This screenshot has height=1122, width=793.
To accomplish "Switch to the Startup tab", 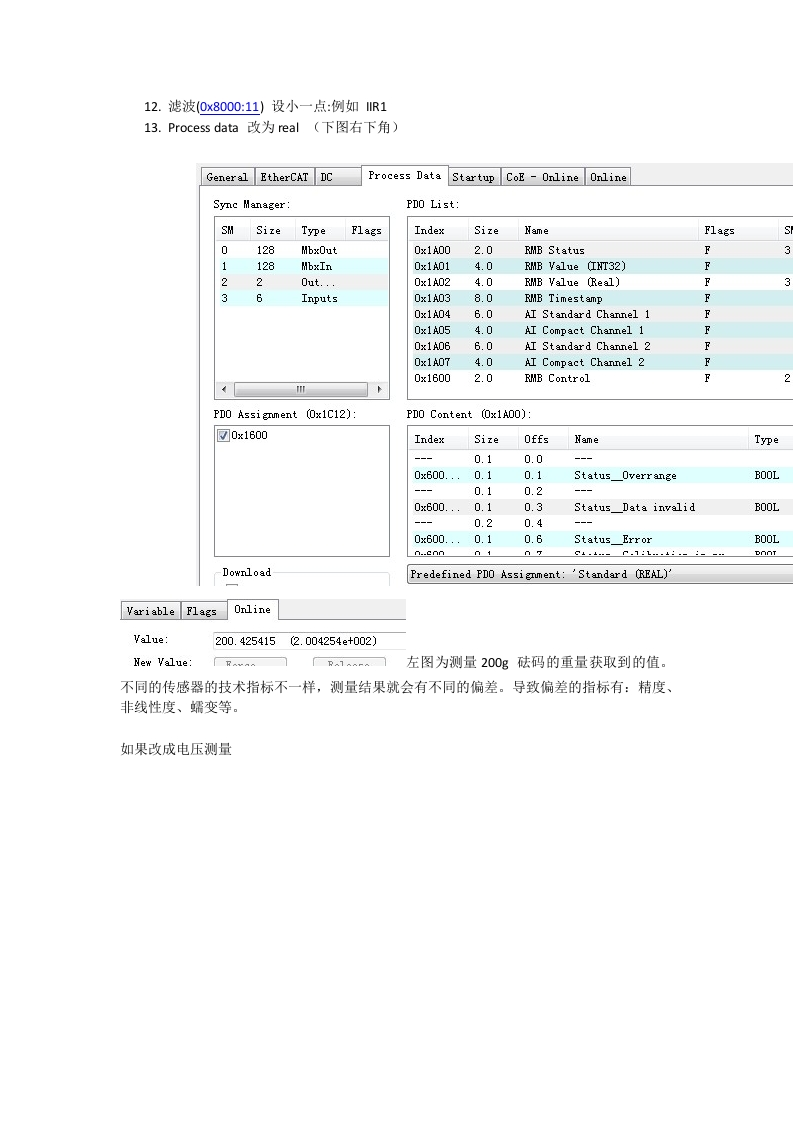I will (x=473, y=177).
